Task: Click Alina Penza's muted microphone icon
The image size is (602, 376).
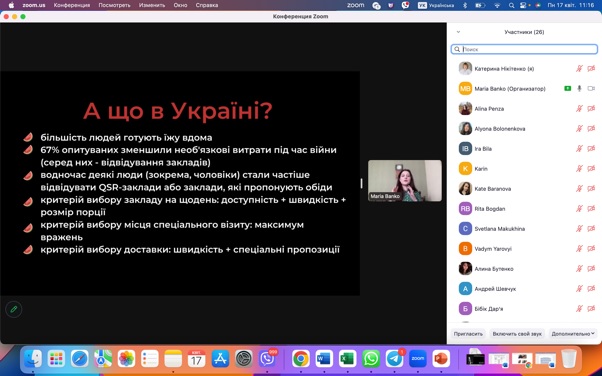Action: click(579, 109)
